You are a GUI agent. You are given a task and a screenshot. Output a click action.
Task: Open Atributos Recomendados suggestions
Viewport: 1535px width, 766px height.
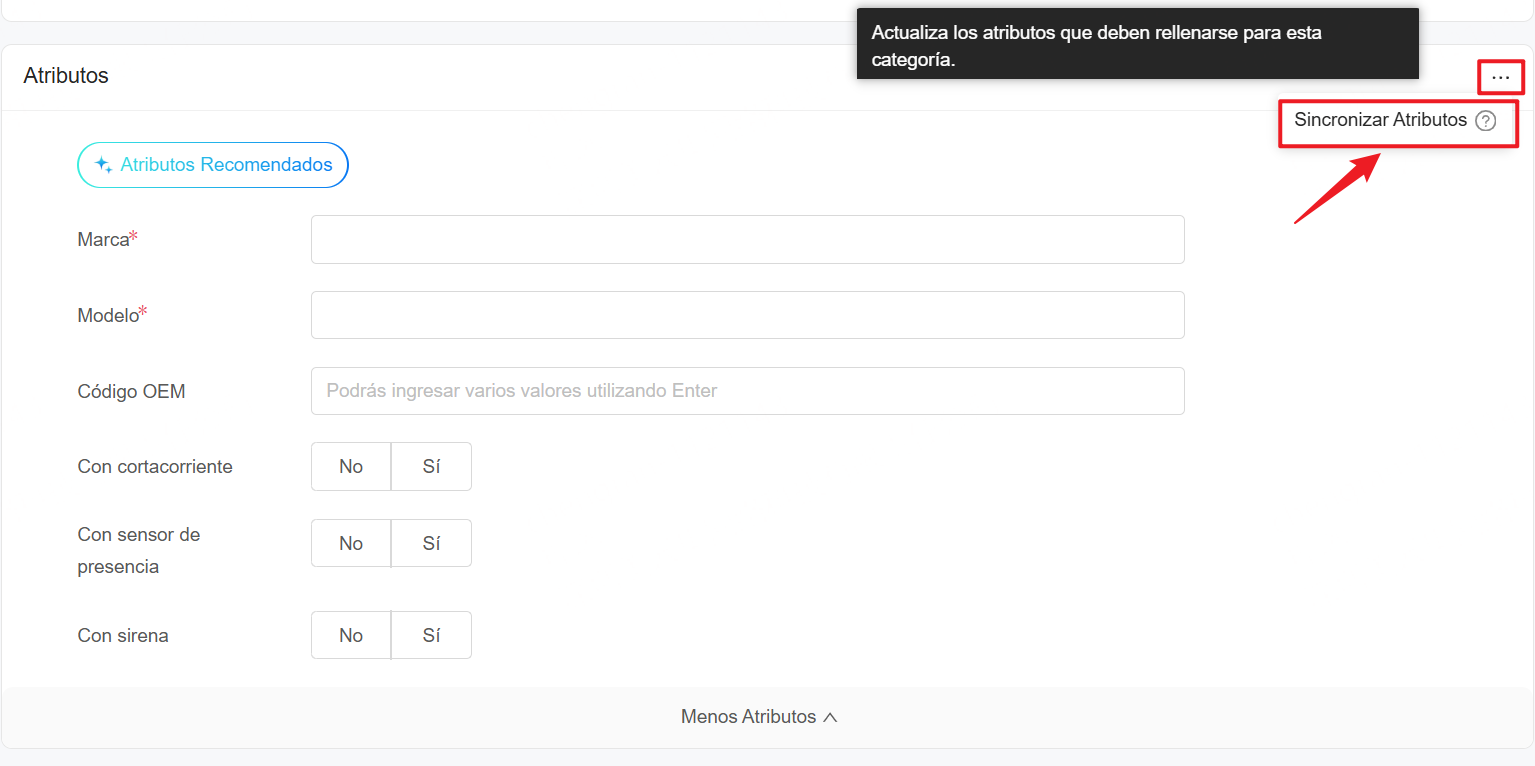coord(213,164)
